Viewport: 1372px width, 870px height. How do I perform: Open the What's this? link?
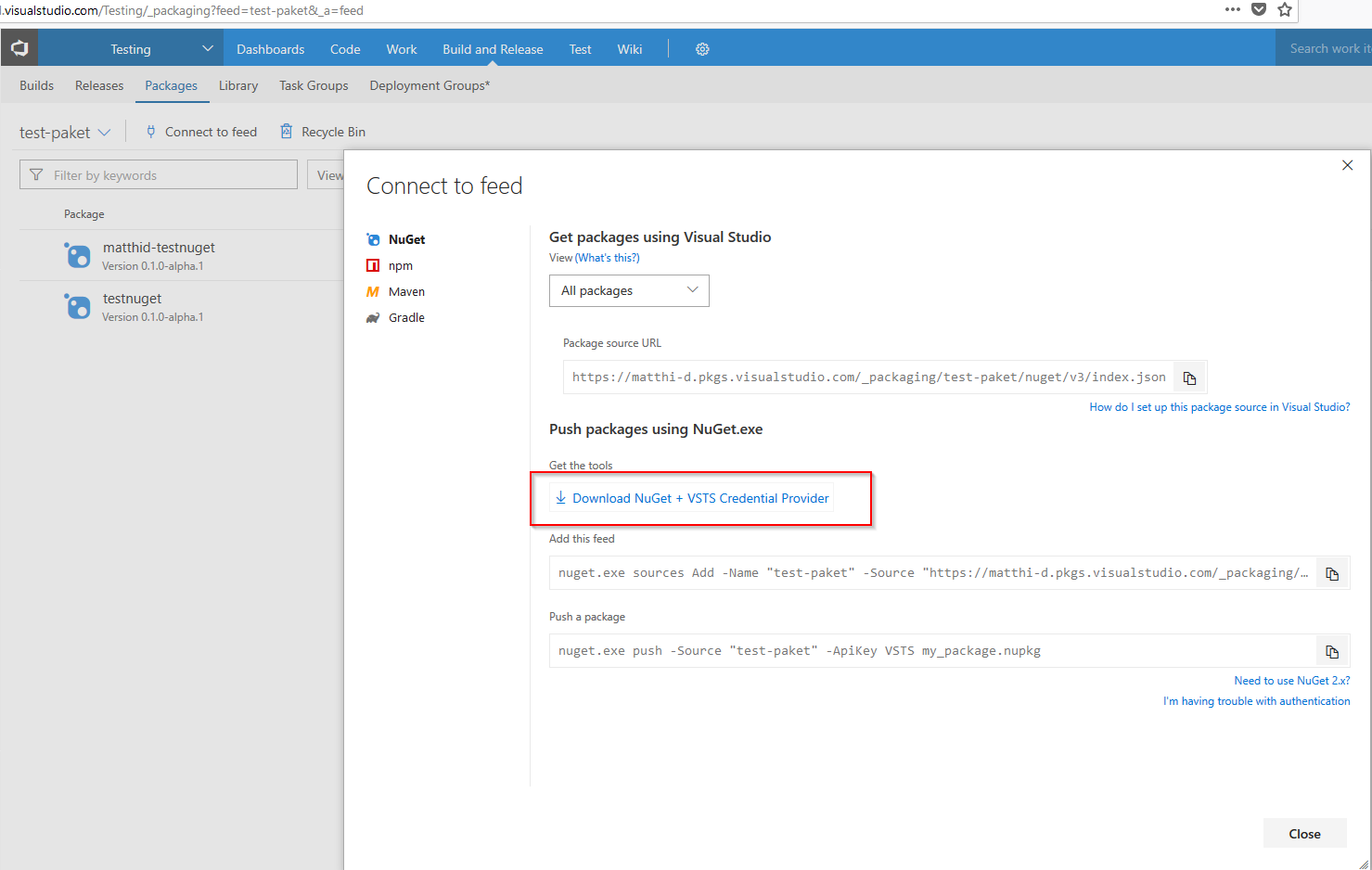tap(608, 258)
